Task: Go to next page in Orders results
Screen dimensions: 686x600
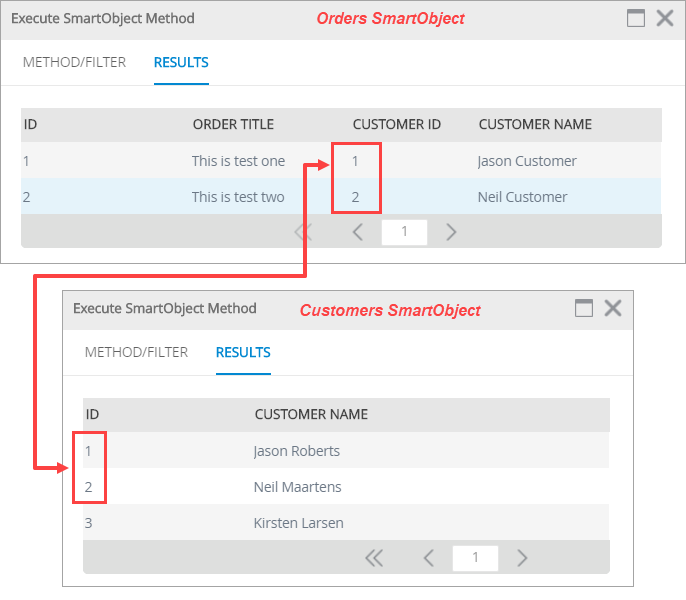Action: [x=451, y=233]
